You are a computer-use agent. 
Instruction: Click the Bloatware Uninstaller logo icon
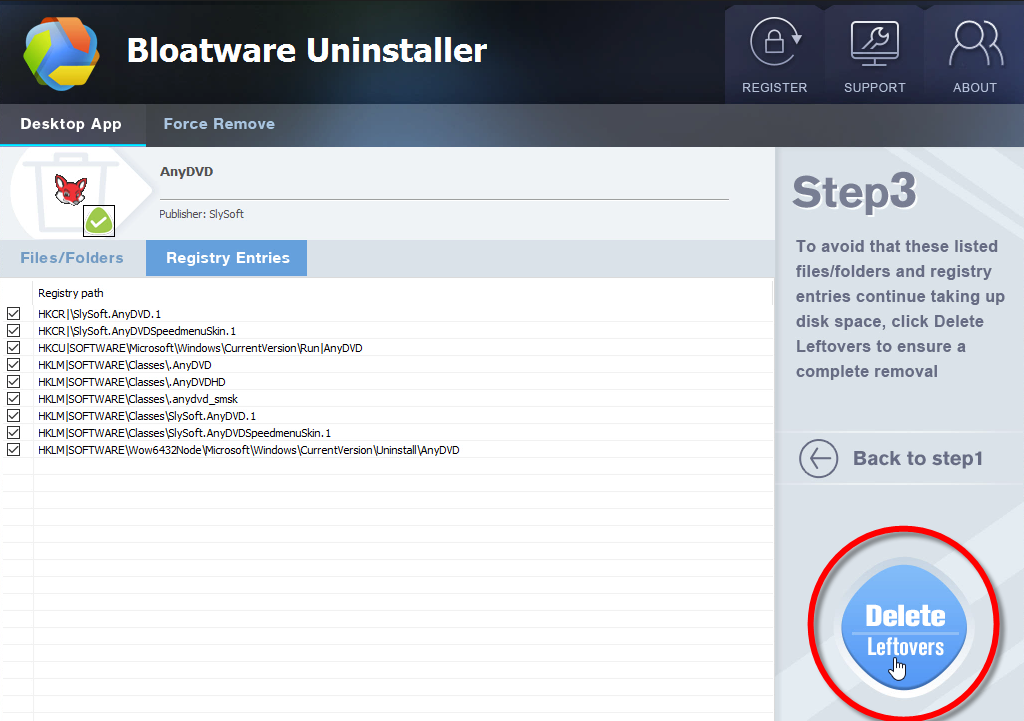tap(61, 54)
